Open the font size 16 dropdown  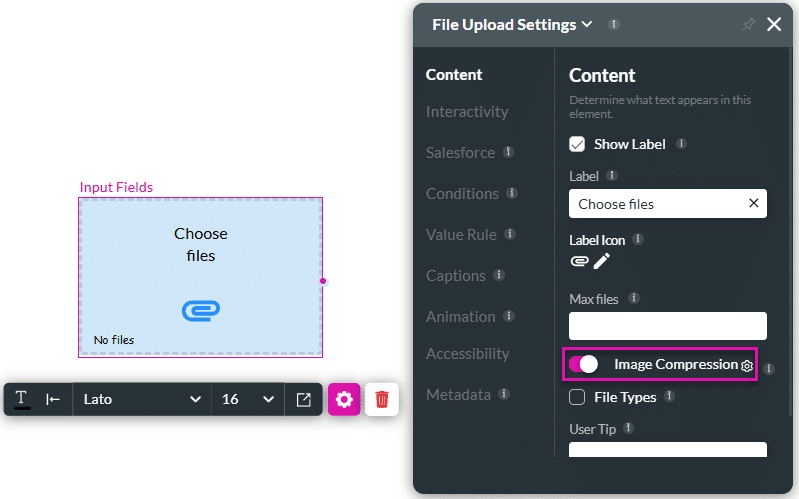point(247,399)
